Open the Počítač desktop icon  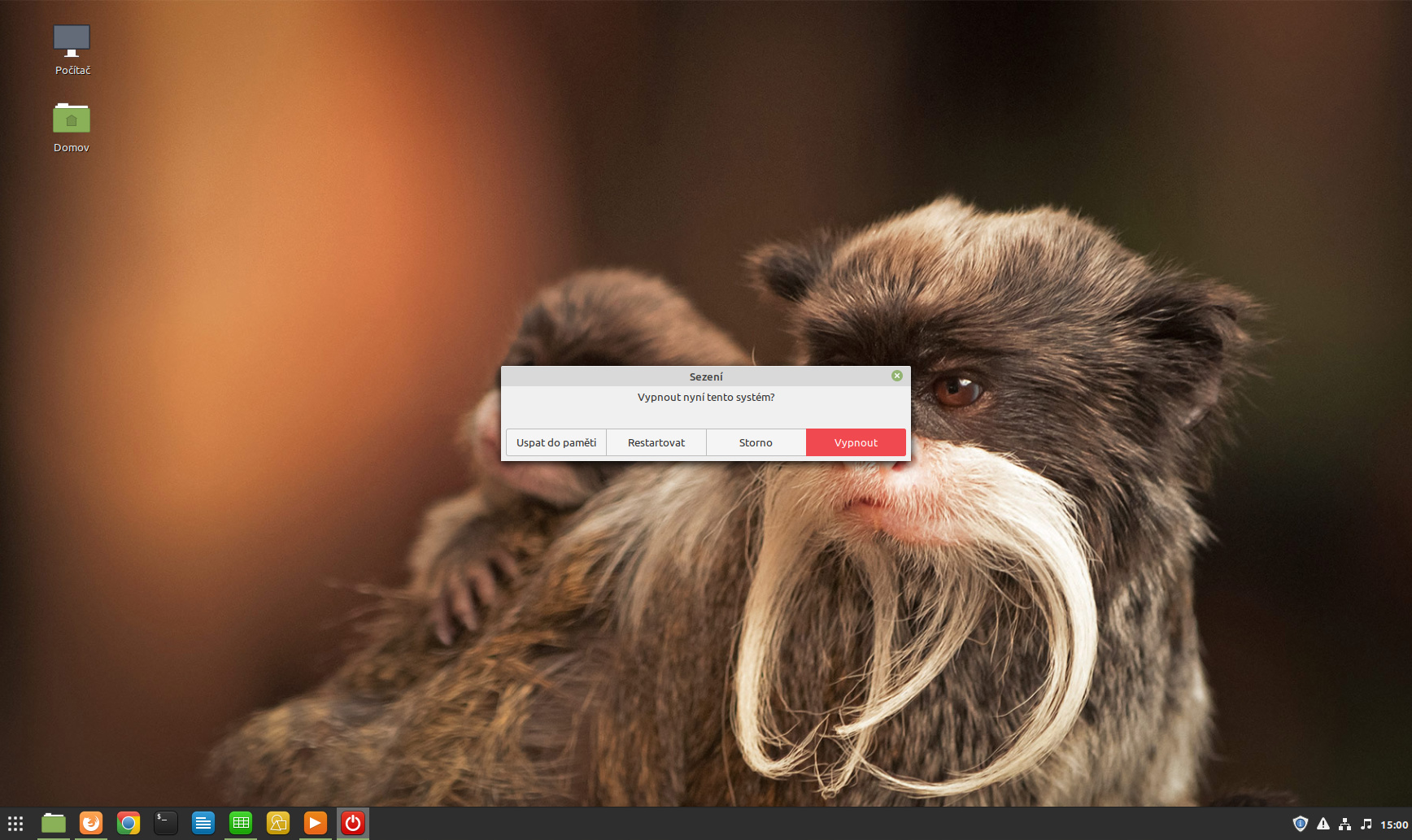[x=72, y=50]
